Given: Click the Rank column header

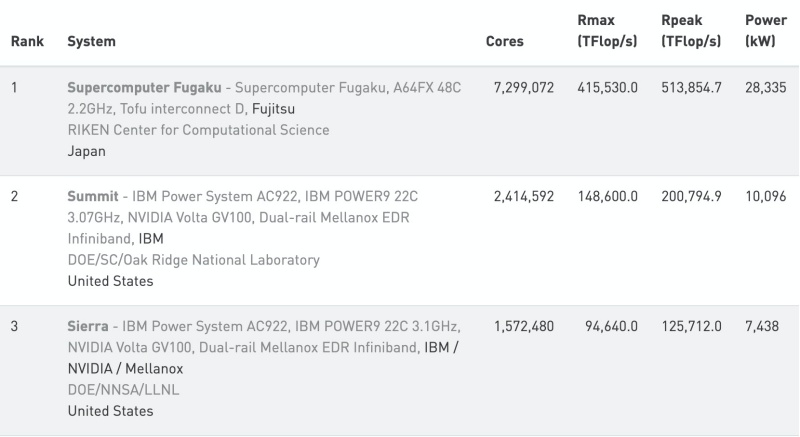Looking at the screenshot, I should click(x=26, y=42).
